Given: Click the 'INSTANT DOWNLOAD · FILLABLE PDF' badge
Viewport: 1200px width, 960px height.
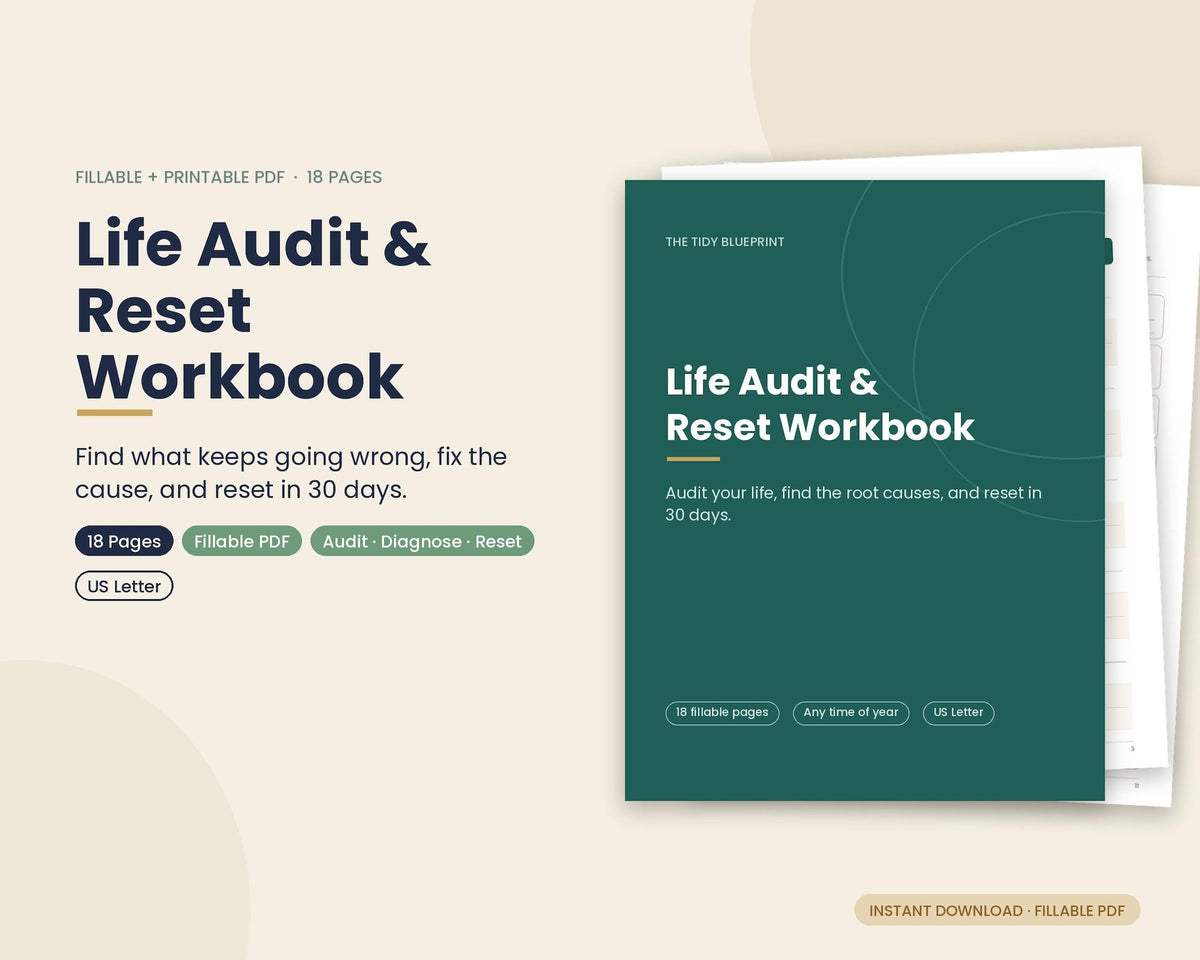Looking at the screenshot, I should coord(997,910).
